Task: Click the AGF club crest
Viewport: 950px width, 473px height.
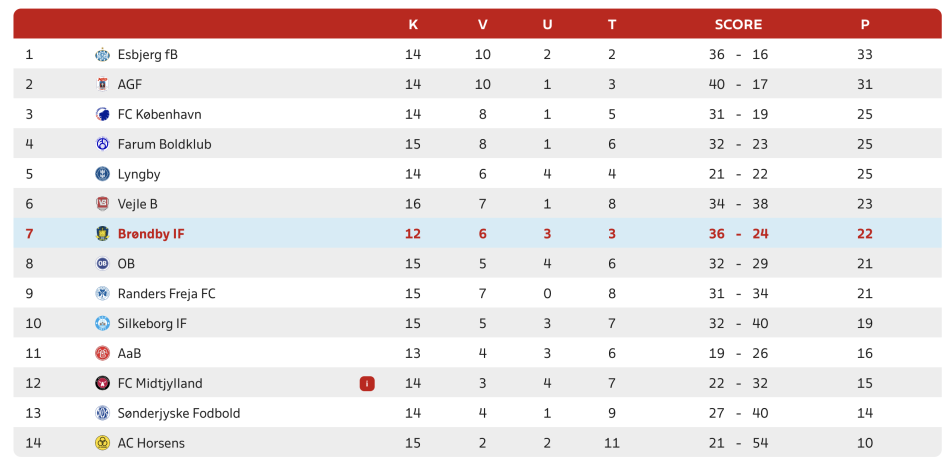Action: pyautogui.click(x=102, y=84)
